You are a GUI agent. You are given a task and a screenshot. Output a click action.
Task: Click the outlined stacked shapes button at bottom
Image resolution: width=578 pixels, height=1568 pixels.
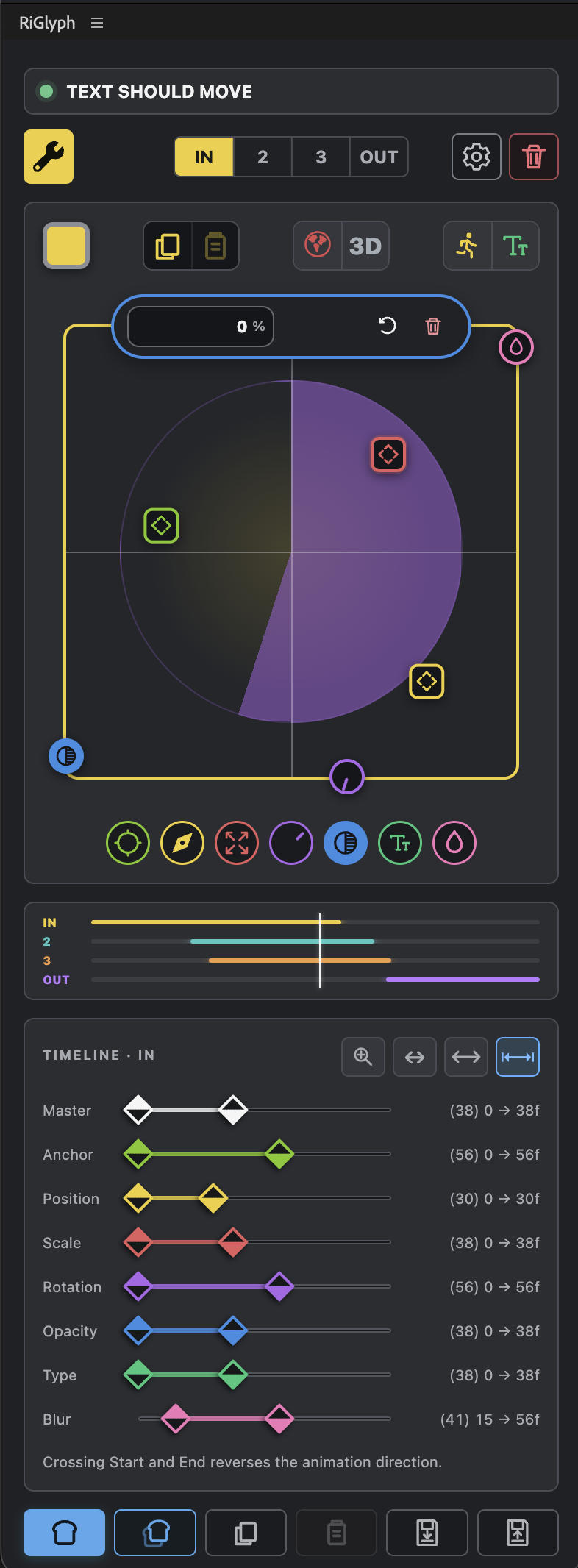[x=155, y=1533]
